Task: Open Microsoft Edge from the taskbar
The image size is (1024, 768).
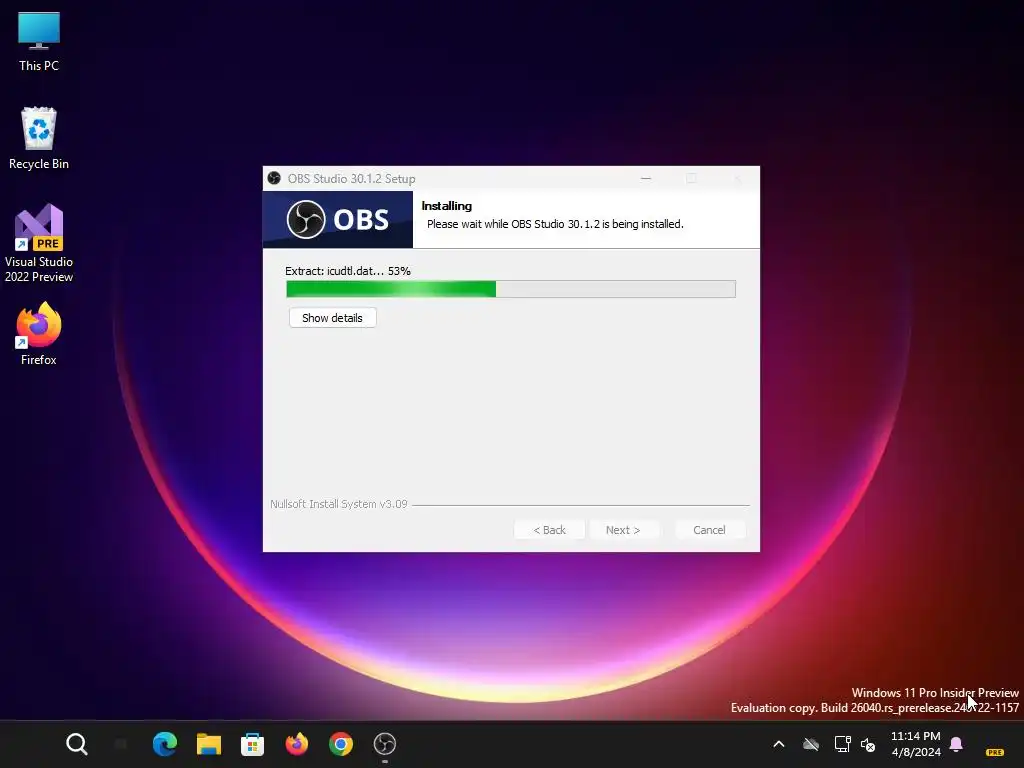Action: (x=165, y=744)
